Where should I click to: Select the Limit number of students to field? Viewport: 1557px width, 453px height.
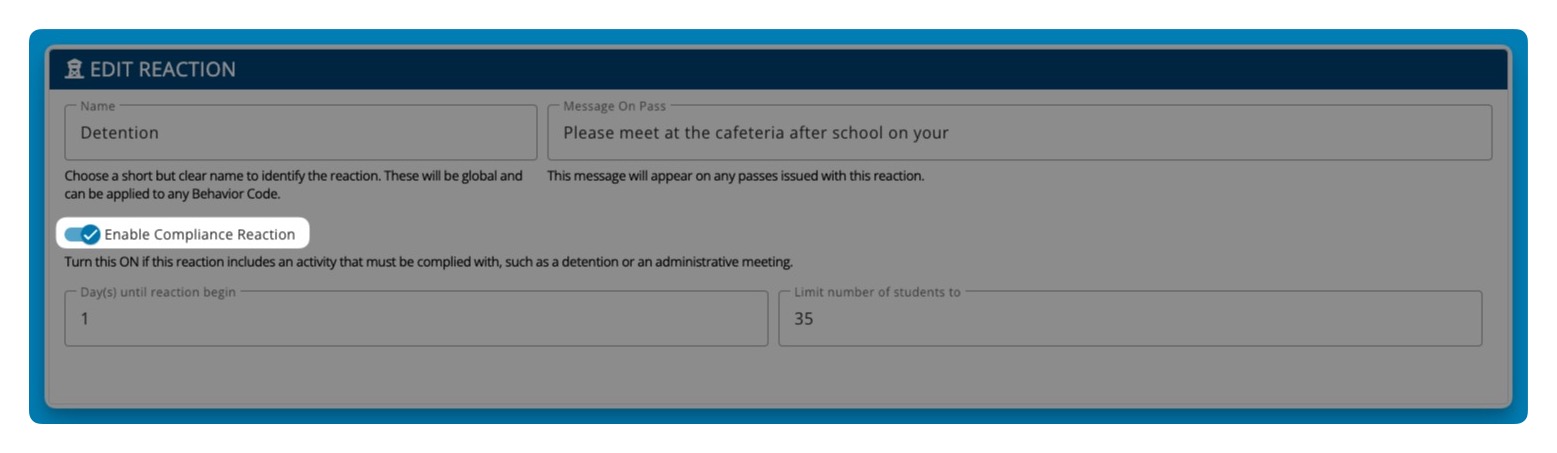tap(1130, 318)
